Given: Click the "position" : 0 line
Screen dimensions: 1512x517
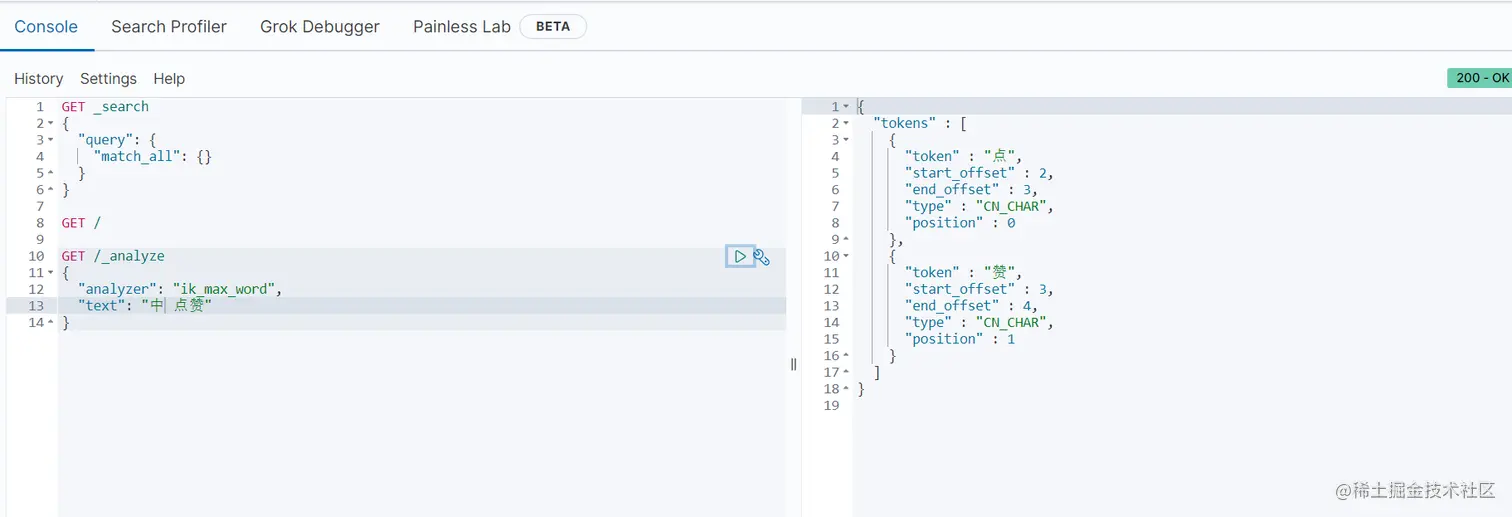Looking at the screenshot, I should click(960, 223).
